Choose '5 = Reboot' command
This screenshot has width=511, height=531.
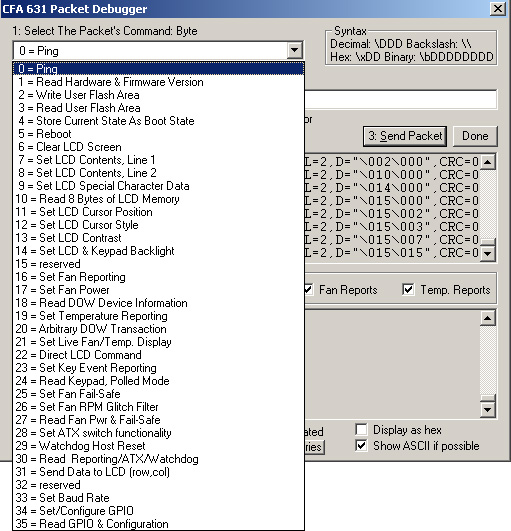coord(158,134)
